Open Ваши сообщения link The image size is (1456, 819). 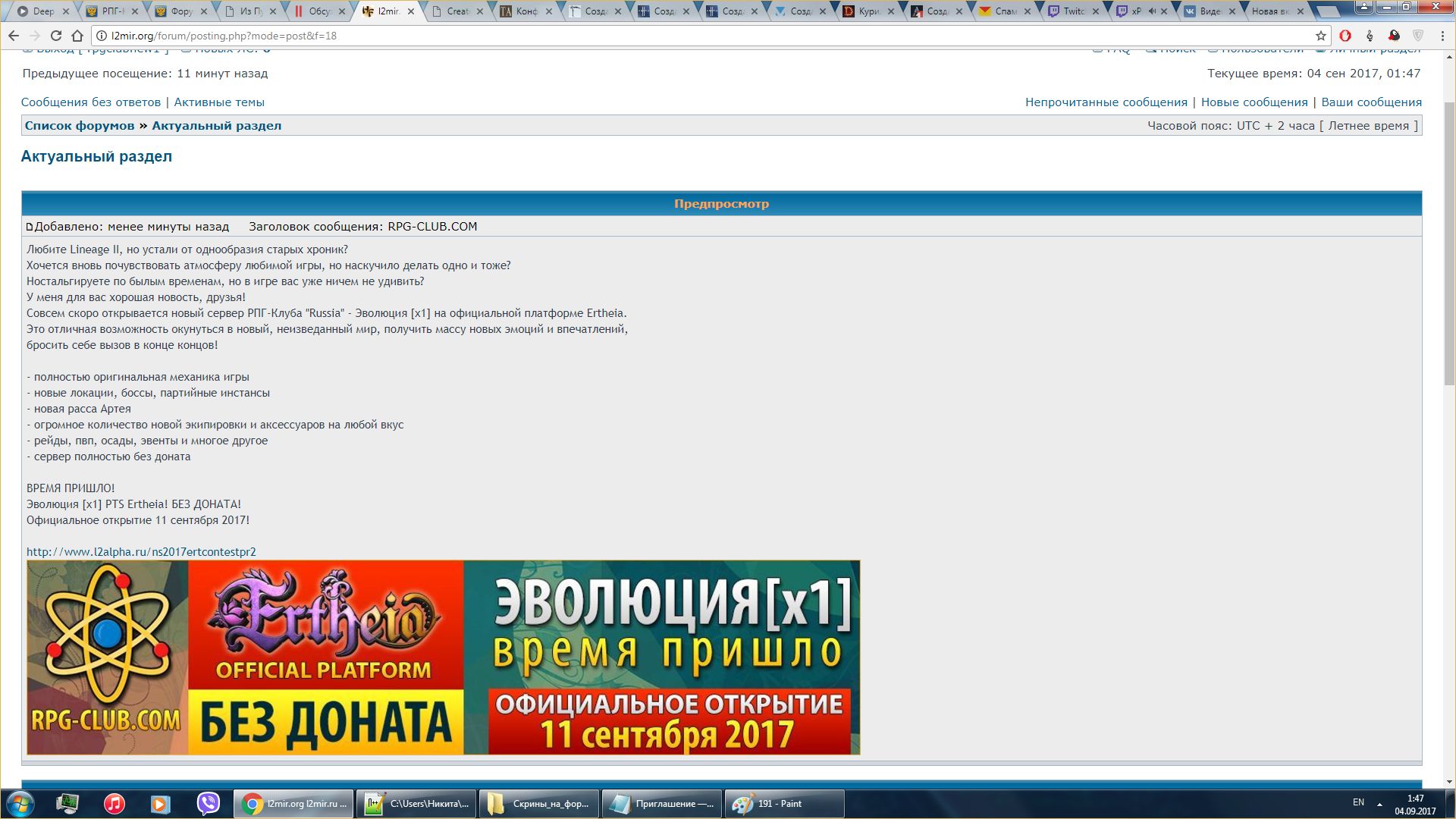pyautogui.click(x=1371, y=102)
